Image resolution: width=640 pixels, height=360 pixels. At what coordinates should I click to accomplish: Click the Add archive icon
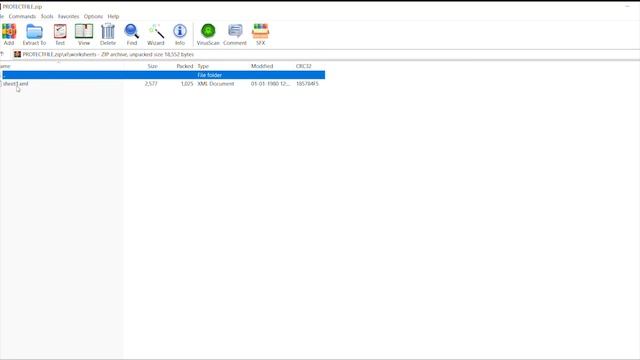pos(9,34)
